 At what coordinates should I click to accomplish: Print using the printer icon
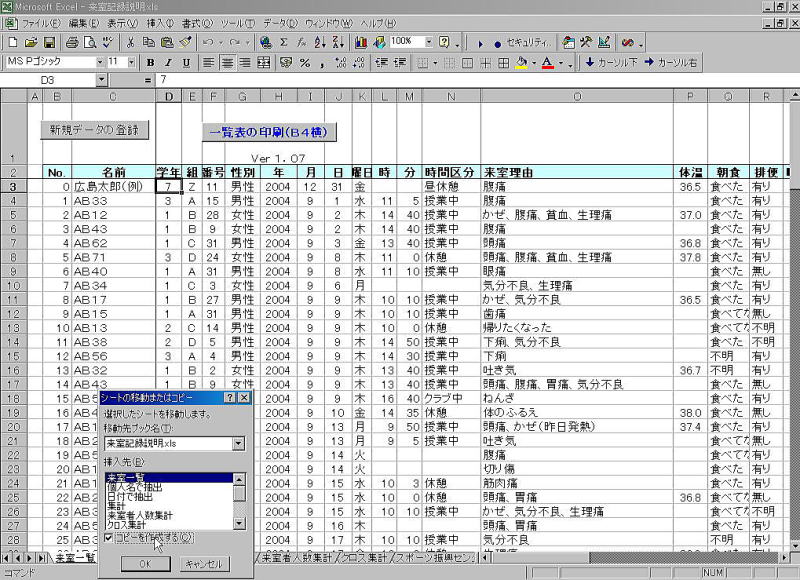pos(71,42)
